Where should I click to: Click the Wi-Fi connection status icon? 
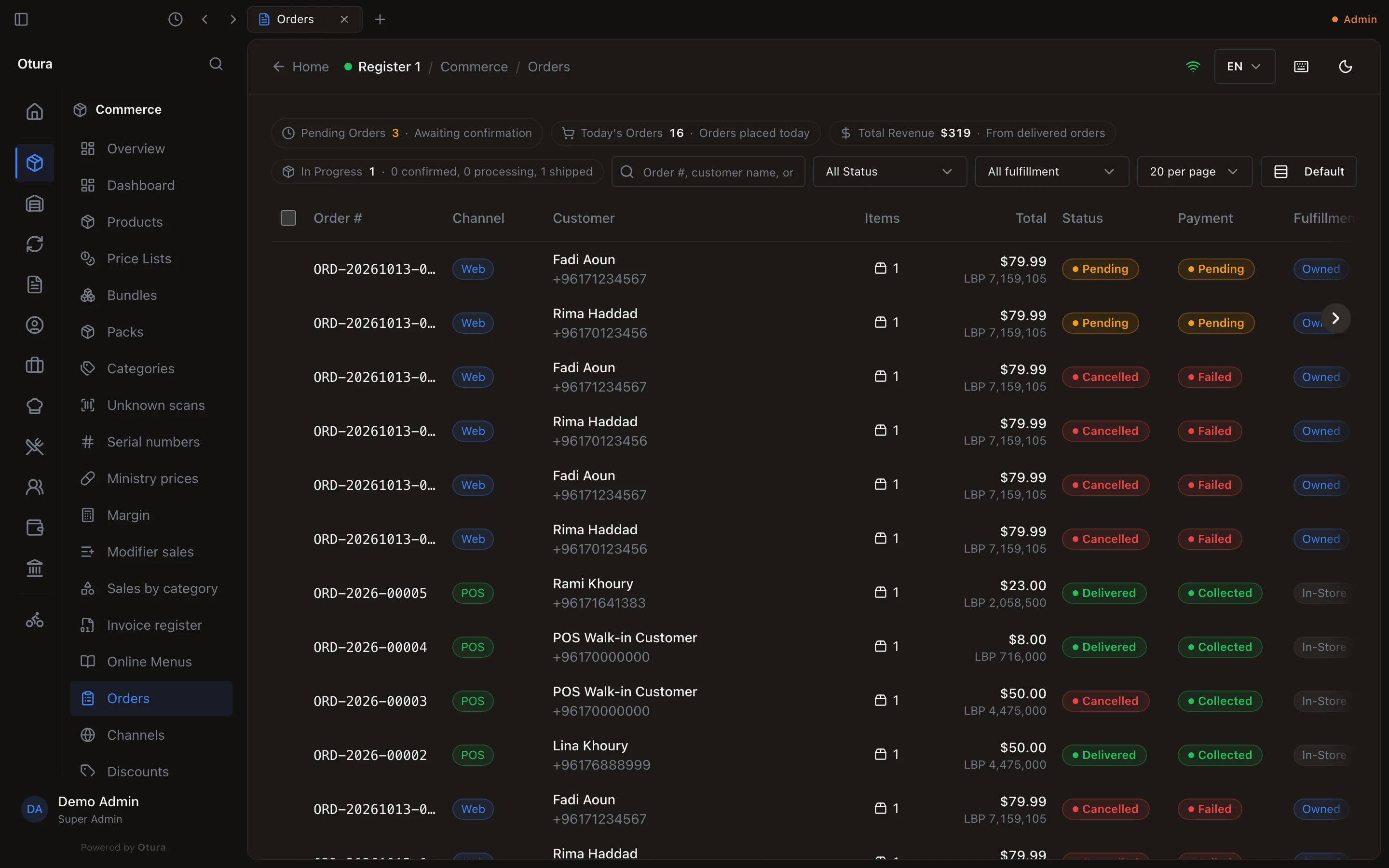1193,67
